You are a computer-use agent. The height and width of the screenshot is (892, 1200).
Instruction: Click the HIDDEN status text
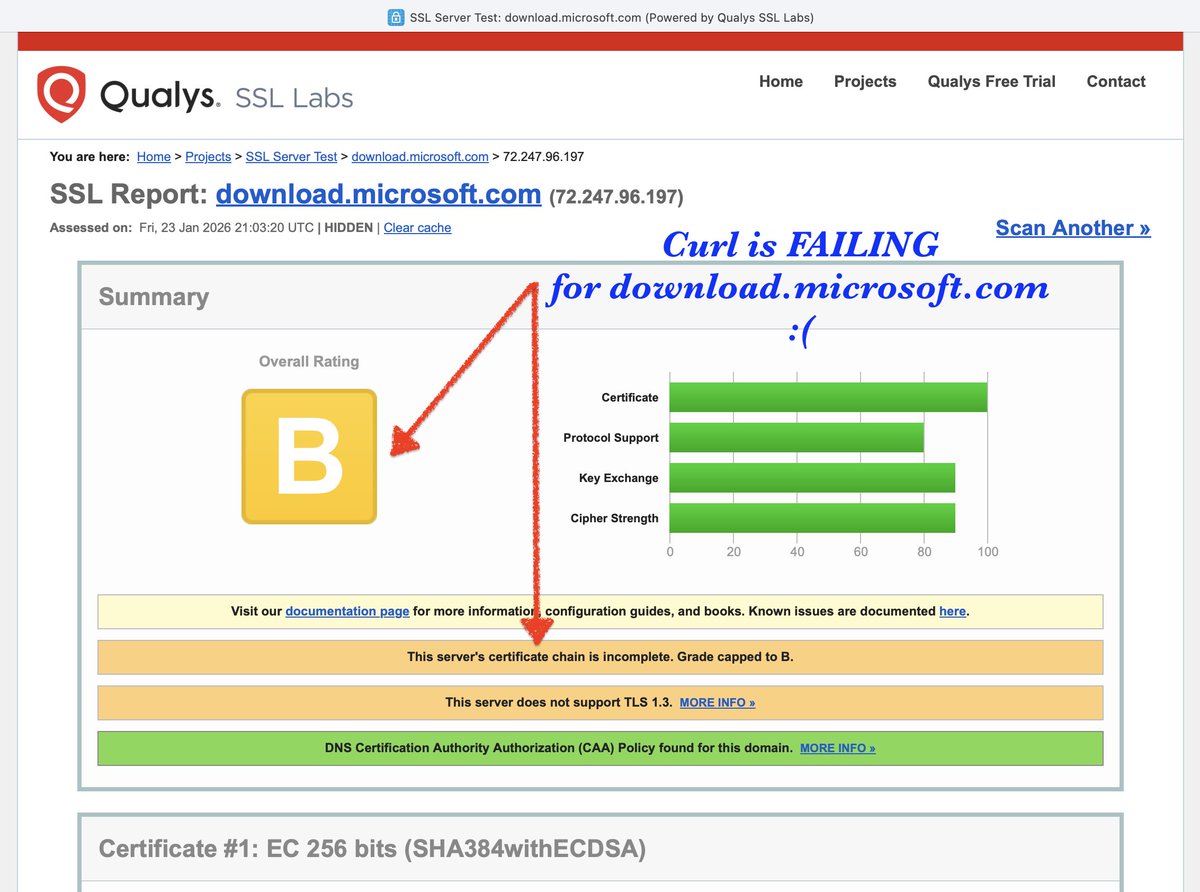tap(348, 228)
